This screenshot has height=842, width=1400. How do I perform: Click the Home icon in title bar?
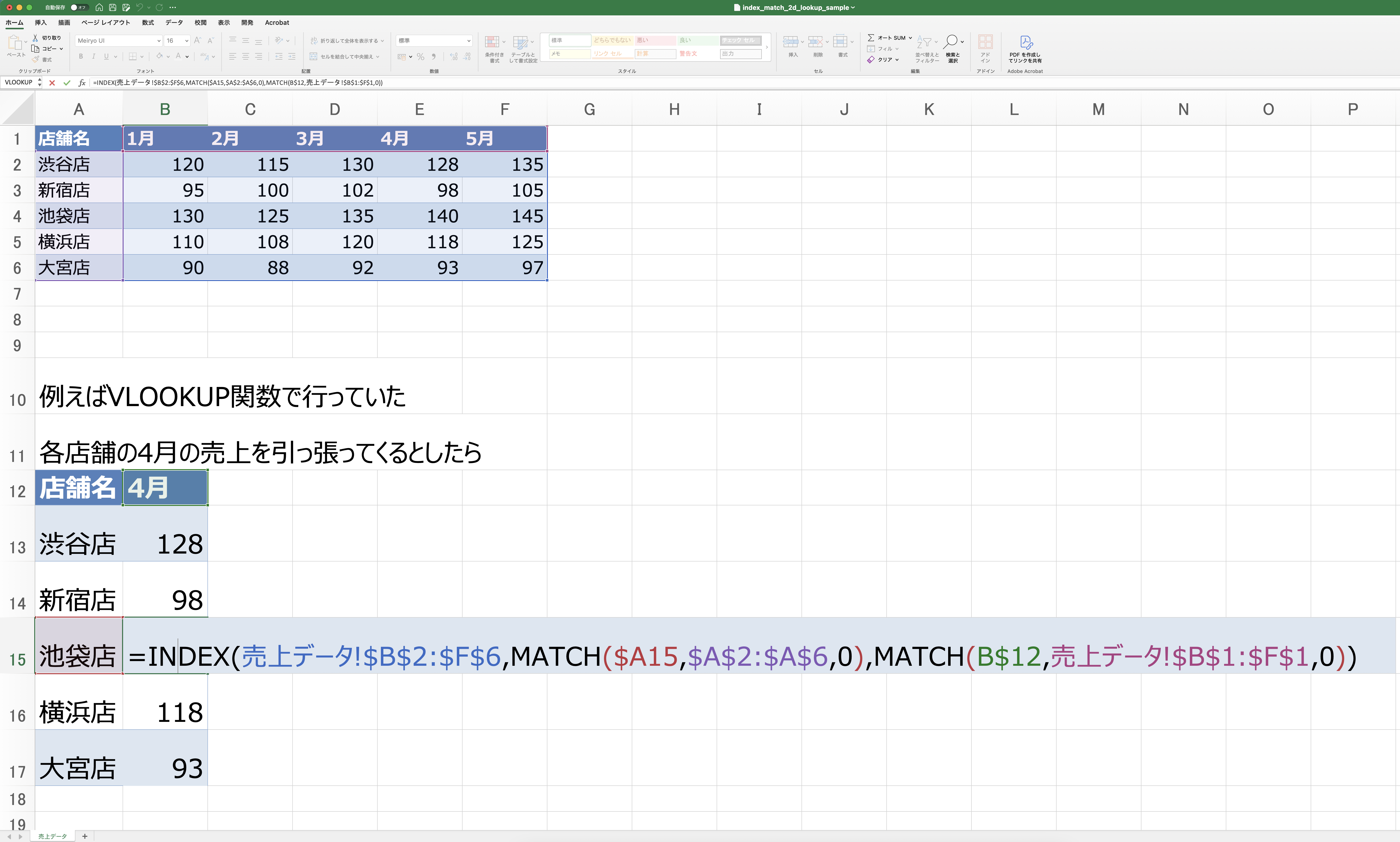coord(99,7)
